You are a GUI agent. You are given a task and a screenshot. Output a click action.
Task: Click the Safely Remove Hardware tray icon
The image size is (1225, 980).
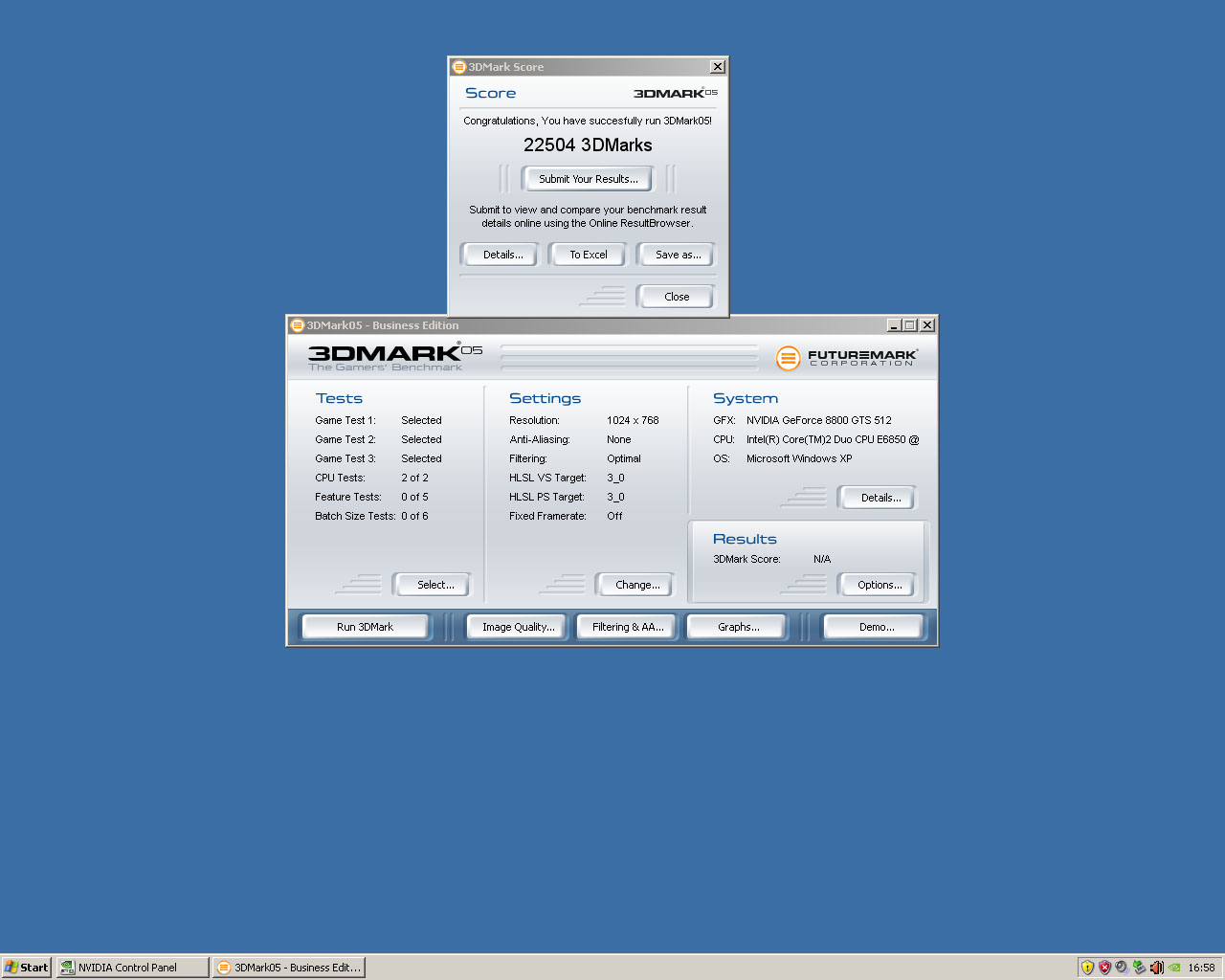pos(1139,968)
